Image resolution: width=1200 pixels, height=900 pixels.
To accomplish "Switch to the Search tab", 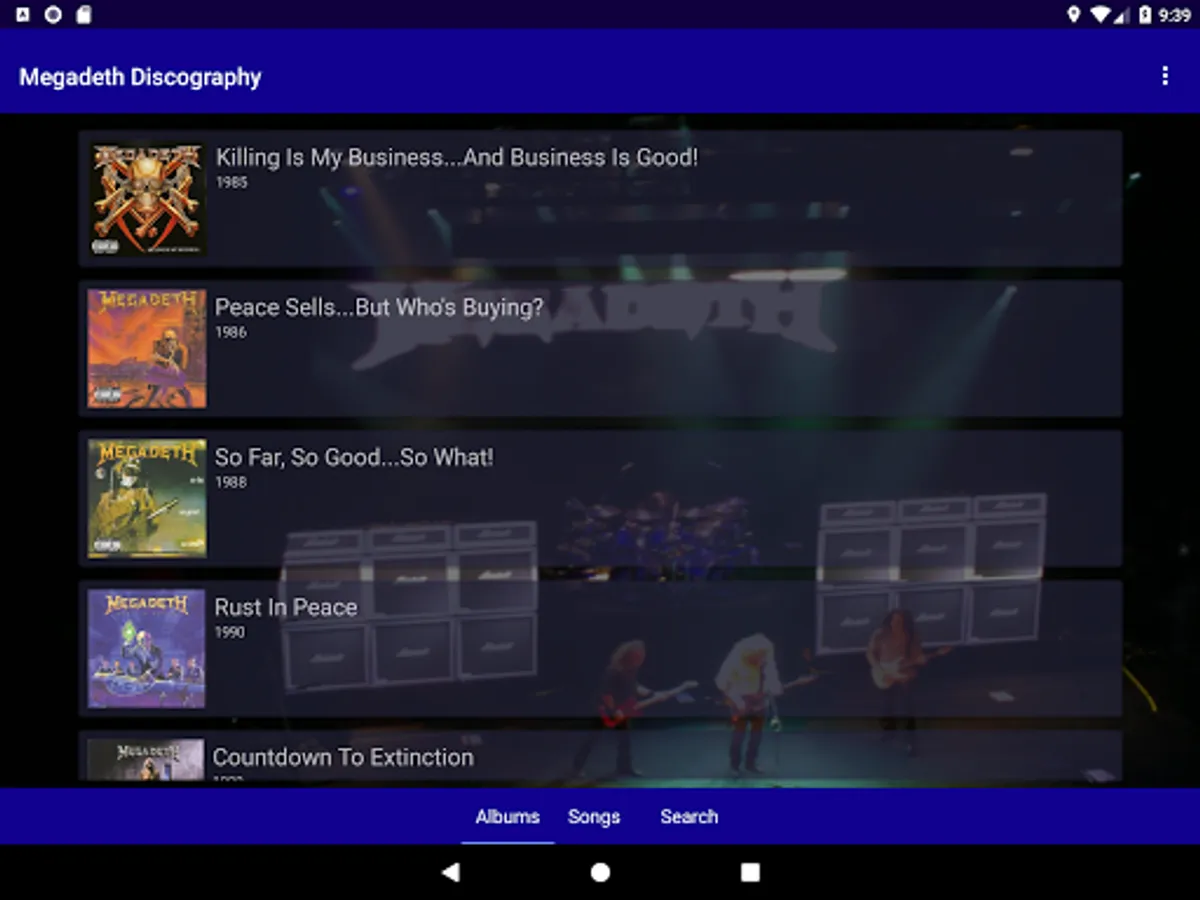I will tap(689, 816).
